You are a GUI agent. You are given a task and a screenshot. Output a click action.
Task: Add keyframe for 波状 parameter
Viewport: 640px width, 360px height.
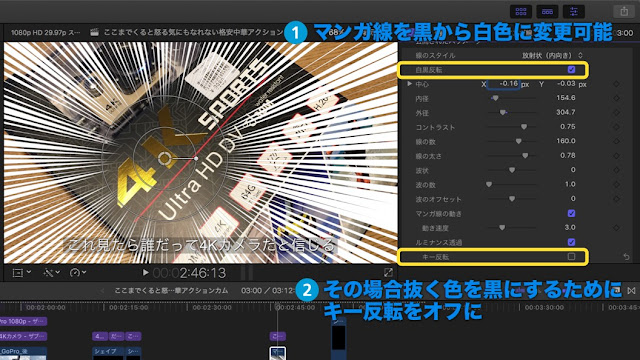click(x=616, y=170)
